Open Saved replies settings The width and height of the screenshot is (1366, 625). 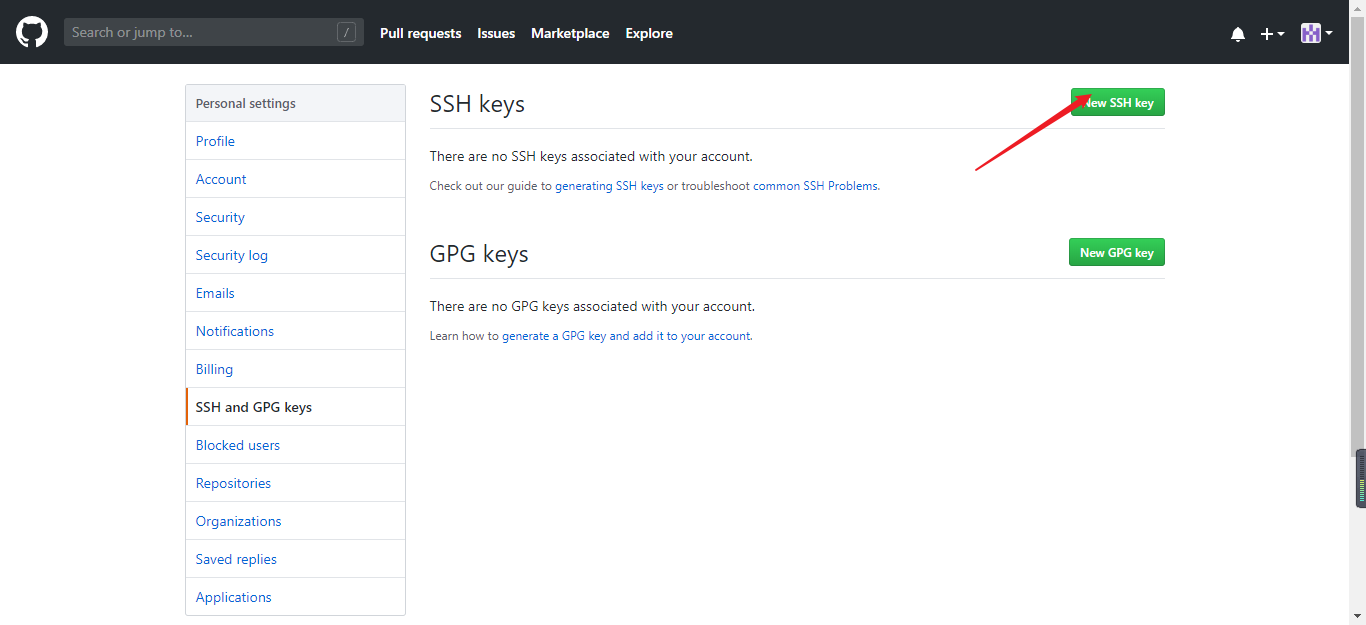[x=296, y=559]
